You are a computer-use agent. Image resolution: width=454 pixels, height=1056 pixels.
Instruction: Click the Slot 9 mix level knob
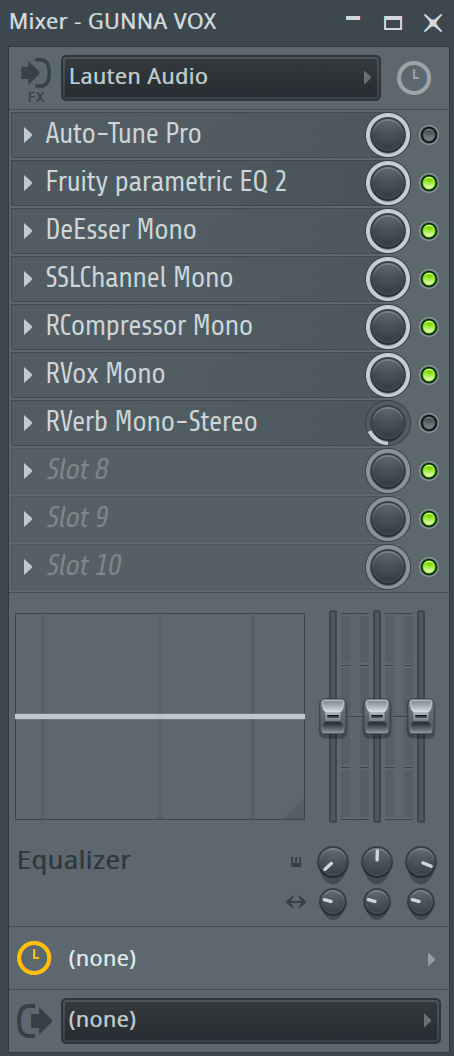click(x=388, y=519)
